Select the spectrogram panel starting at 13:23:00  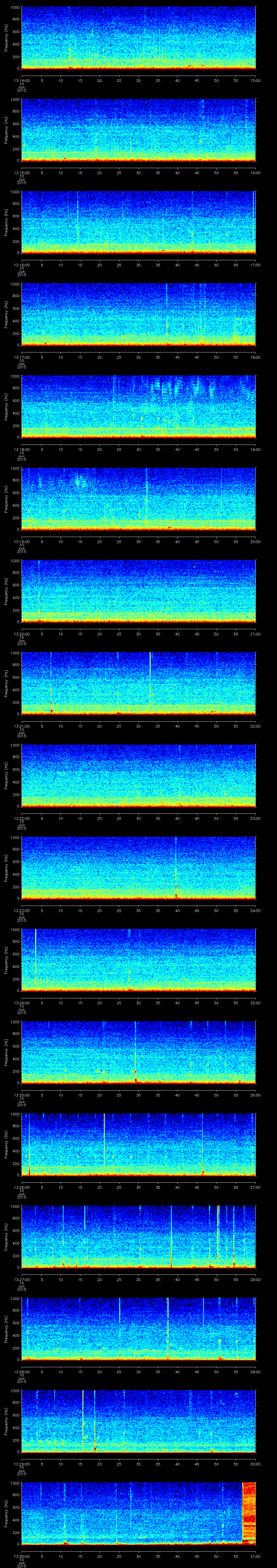(139, 868)
